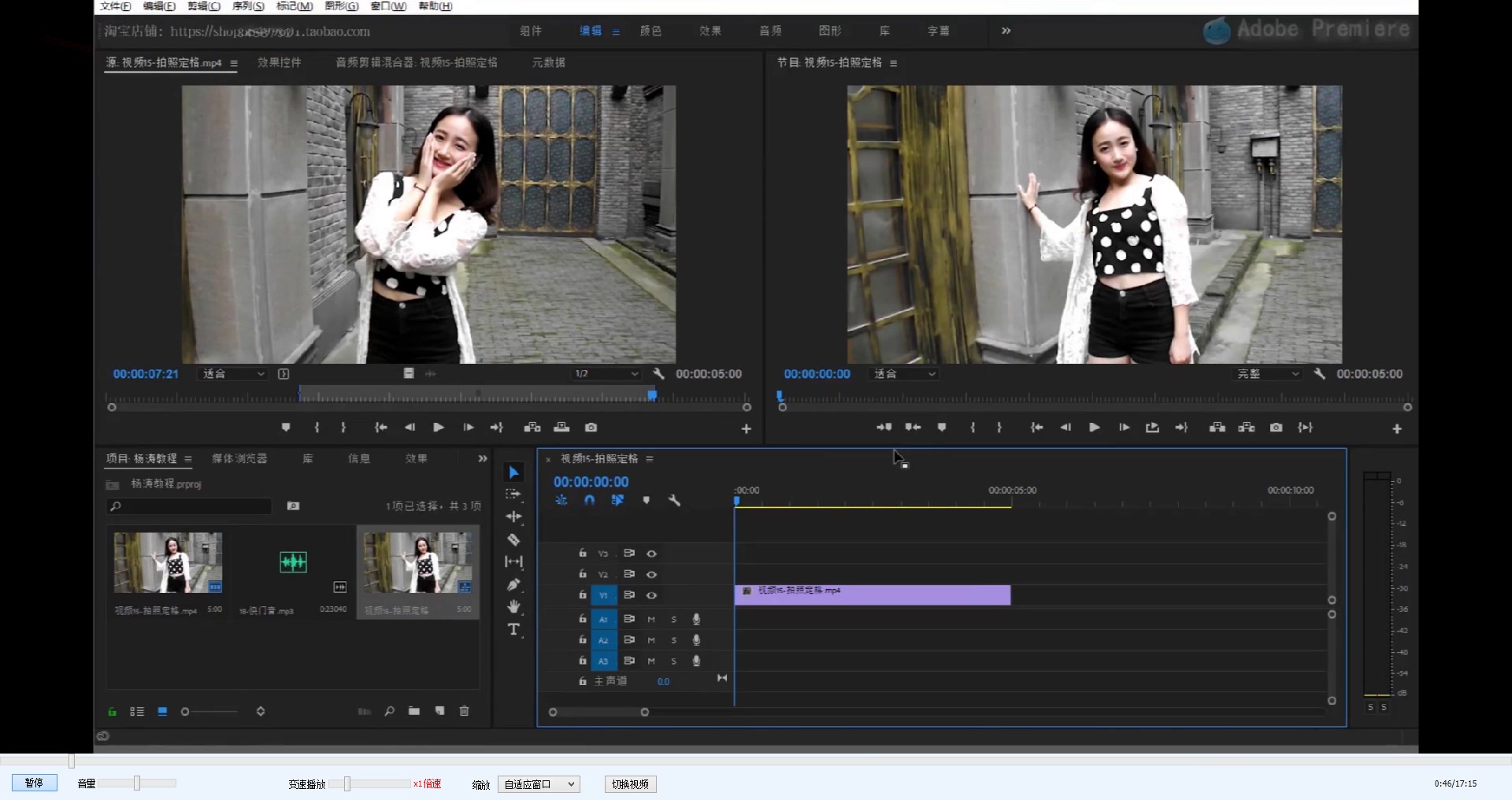
Task: Click the 切换视频 button
Action: point(630,784)
